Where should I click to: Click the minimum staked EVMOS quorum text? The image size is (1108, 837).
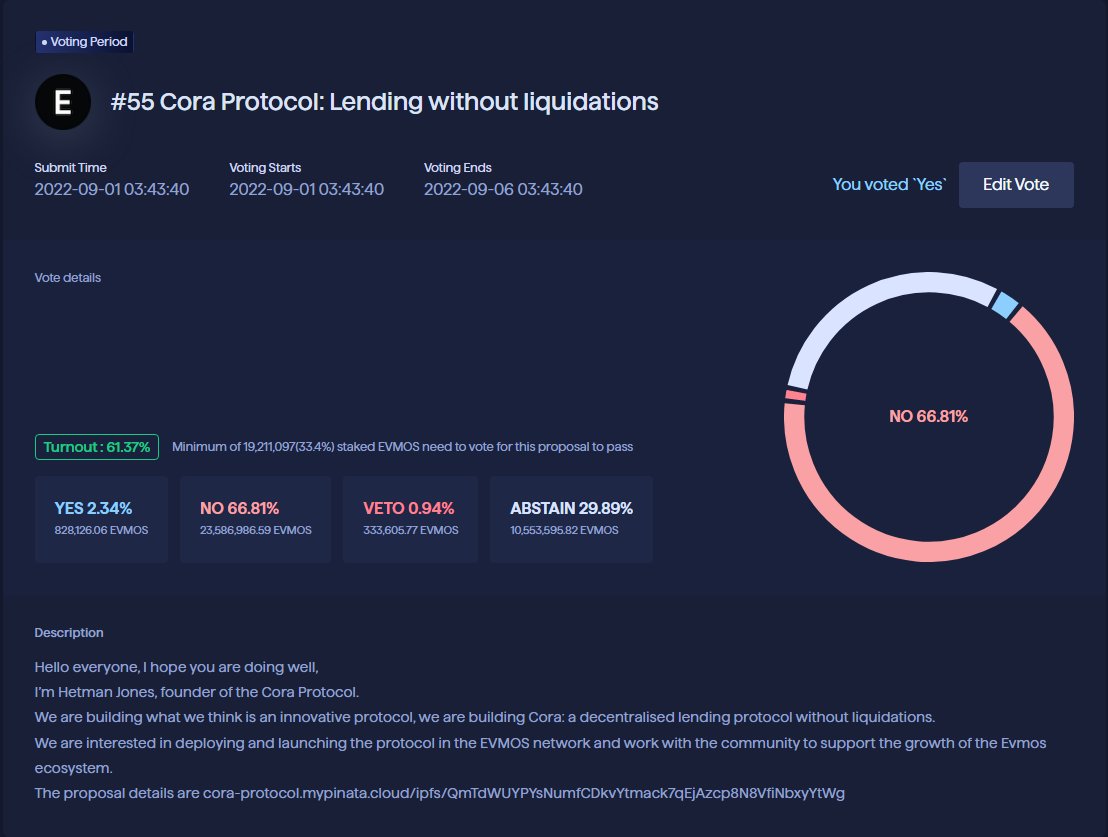click(402, 447)
